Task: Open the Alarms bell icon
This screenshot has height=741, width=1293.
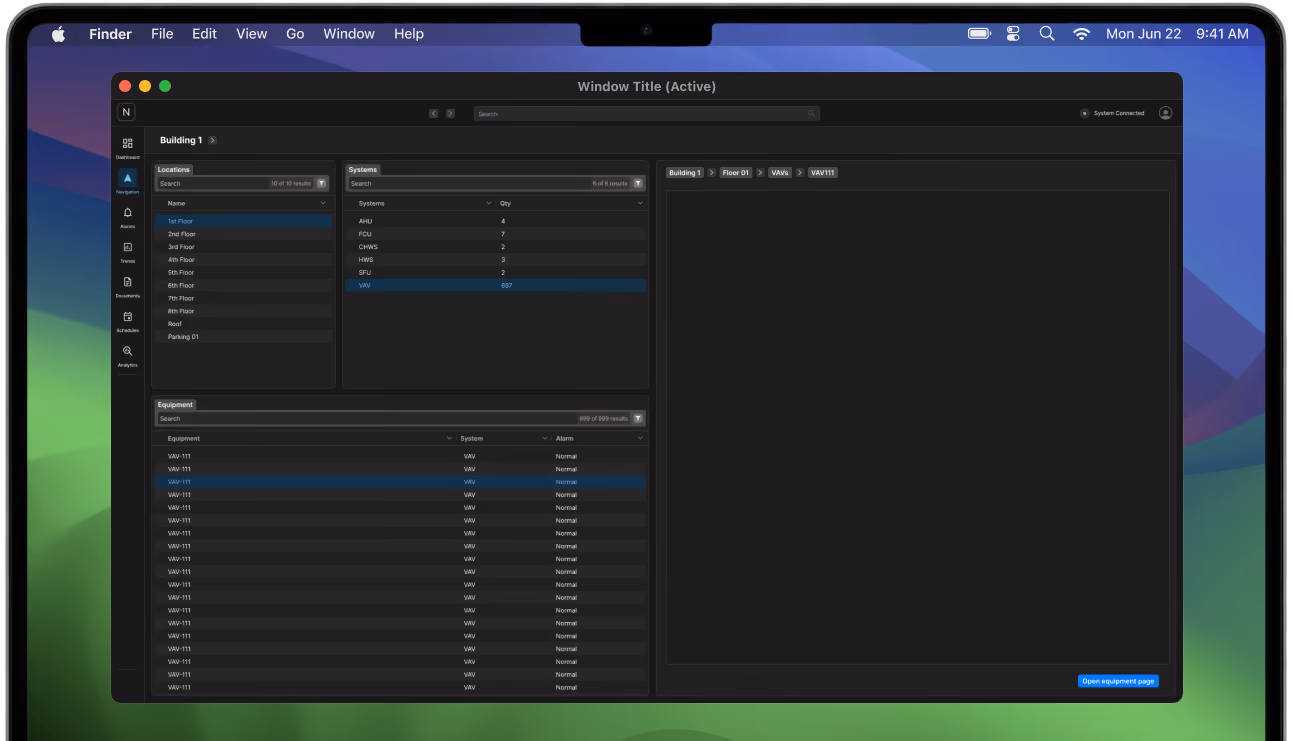Action: [127, 213]
